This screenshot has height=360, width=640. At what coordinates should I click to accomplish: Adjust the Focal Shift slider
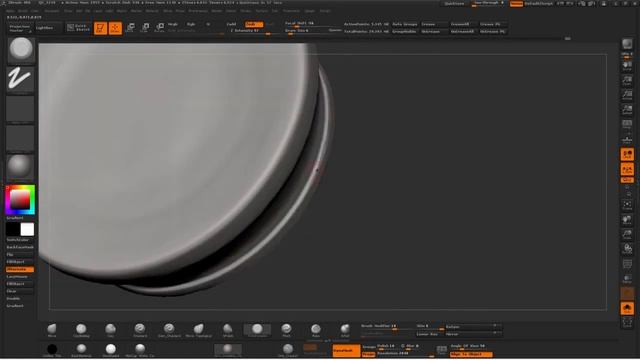tap(313, 24)
